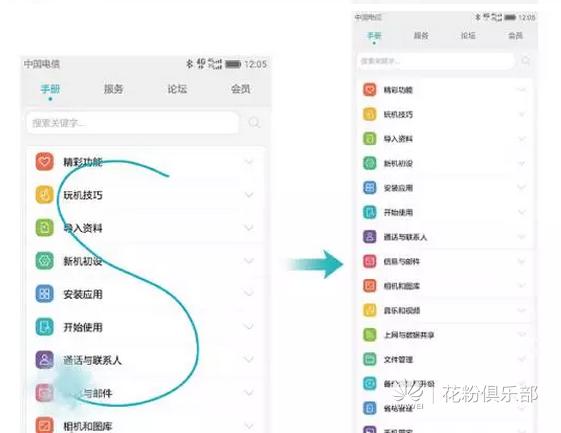Expand the 精彩功能 chevron in the left phone screen
The width and height of the screenshot is (561, 433).
tap(249, 162)
